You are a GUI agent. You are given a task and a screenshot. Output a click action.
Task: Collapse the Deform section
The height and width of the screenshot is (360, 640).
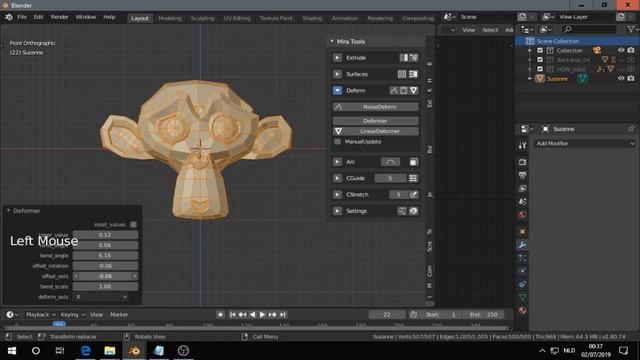pos(337,91)
